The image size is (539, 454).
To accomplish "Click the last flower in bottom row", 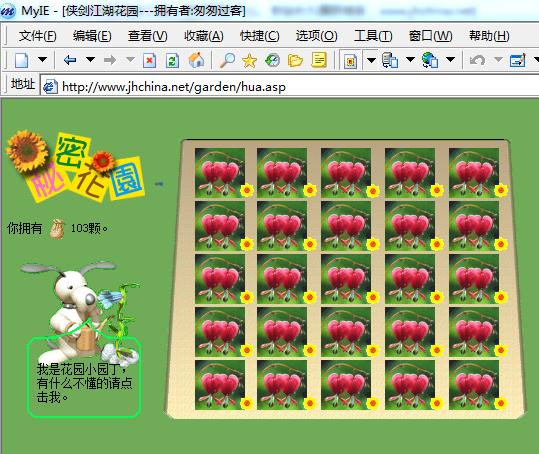I will [474, 385].
